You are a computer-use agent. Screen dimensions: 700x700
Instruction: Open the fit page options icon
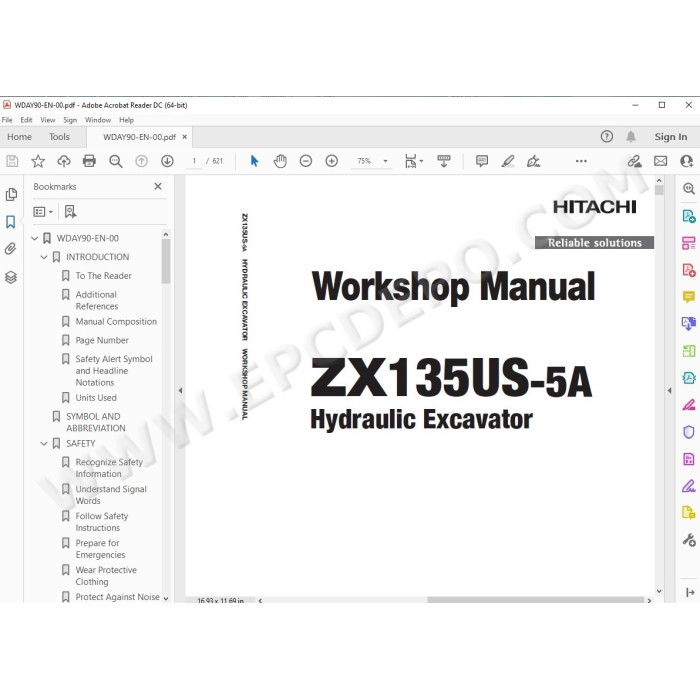(413, 161)
